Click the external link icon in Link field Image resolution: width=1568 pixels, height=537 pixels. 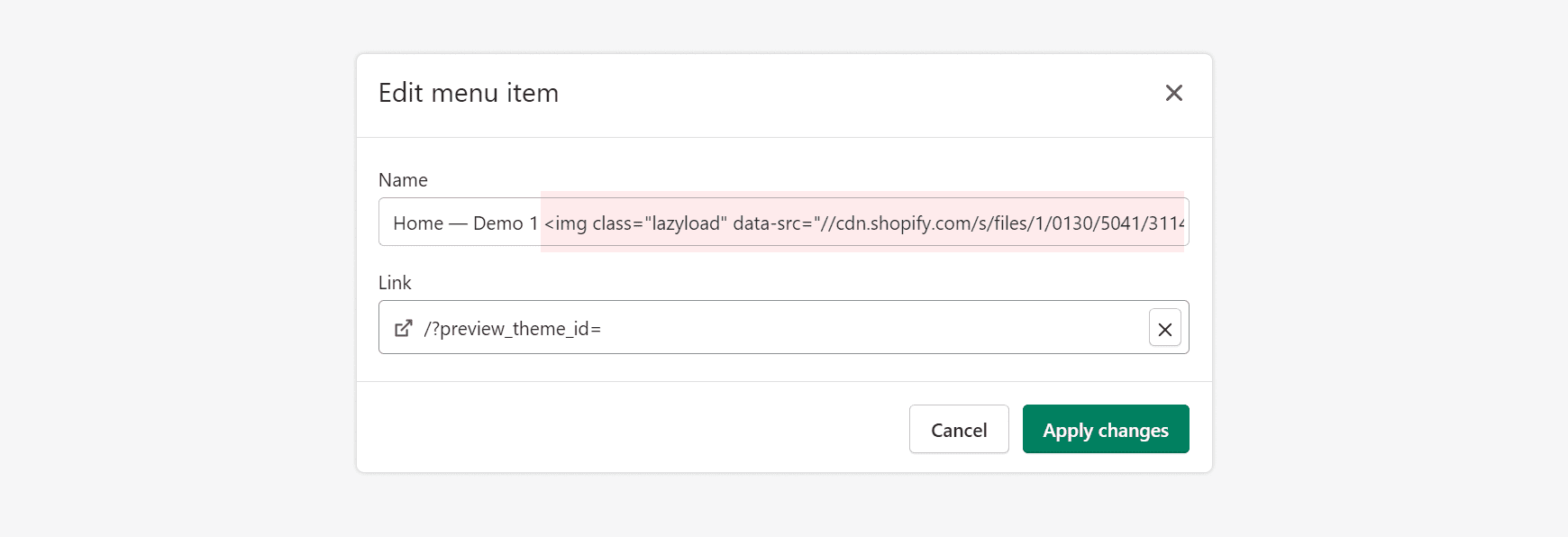tap(404, 328)
